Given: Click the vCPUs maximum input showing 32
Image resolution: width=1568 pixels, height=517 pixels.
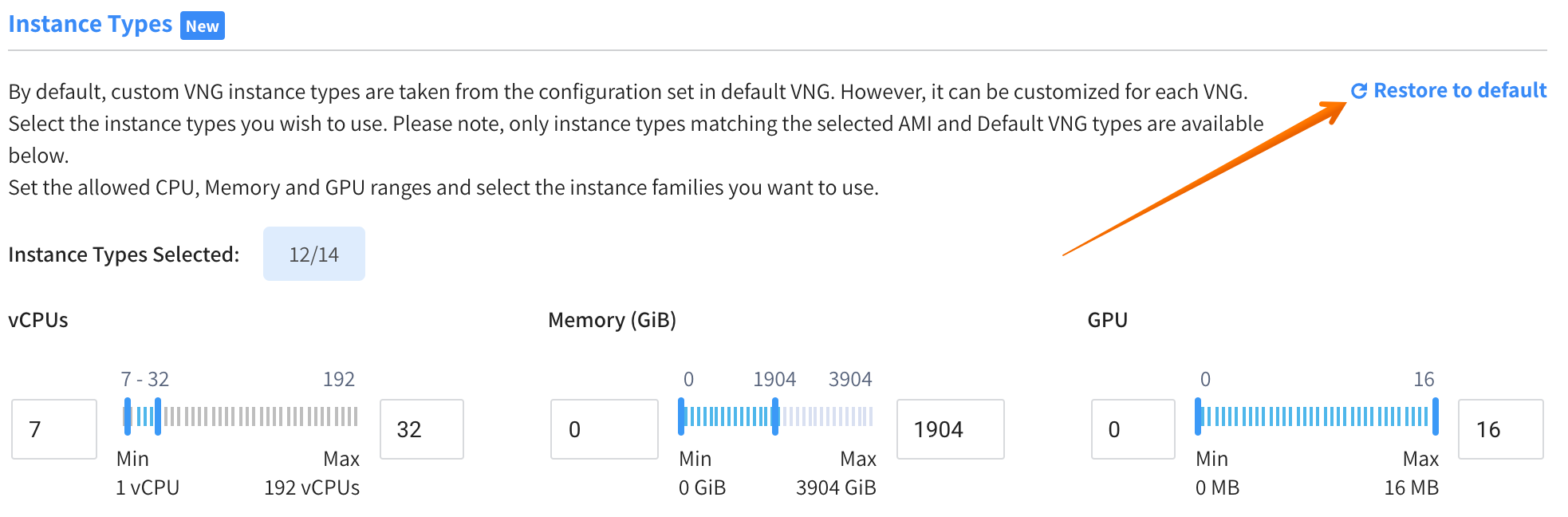Looking at the screenshot, I should tap(422, 429).
